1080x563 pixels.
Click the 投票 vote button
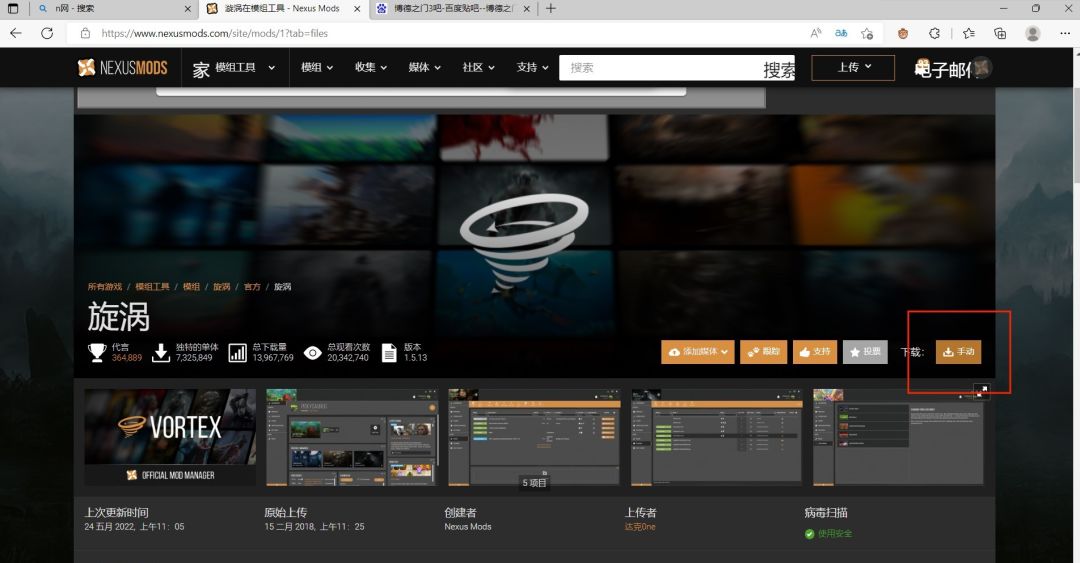coord(865,352)
